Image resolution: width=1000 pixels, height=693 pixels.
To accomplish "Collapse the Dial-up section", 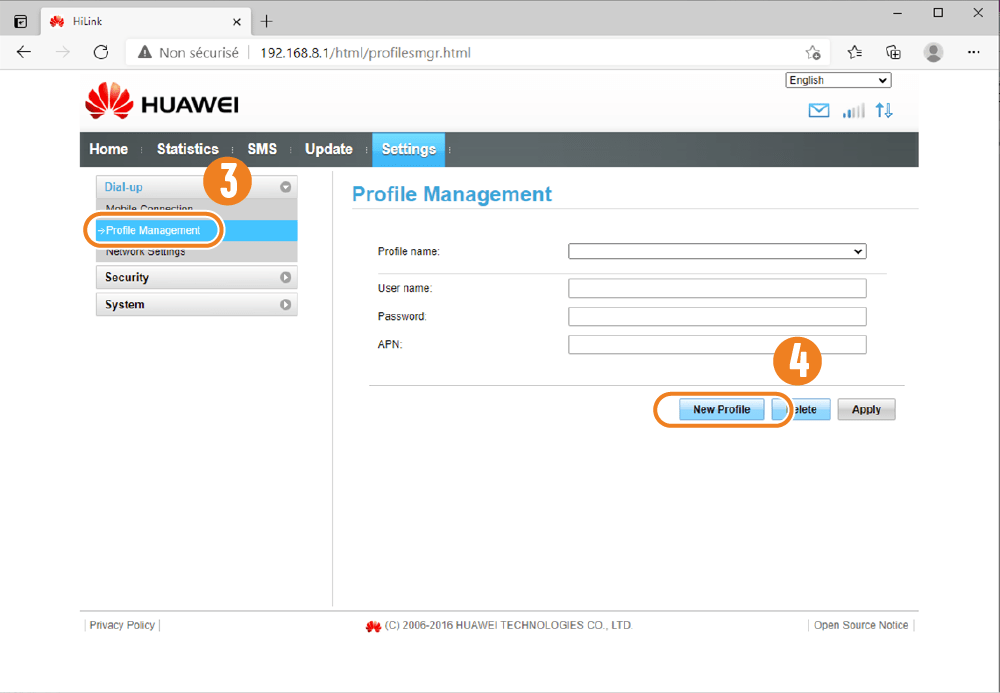I will (x=196, y=187).
